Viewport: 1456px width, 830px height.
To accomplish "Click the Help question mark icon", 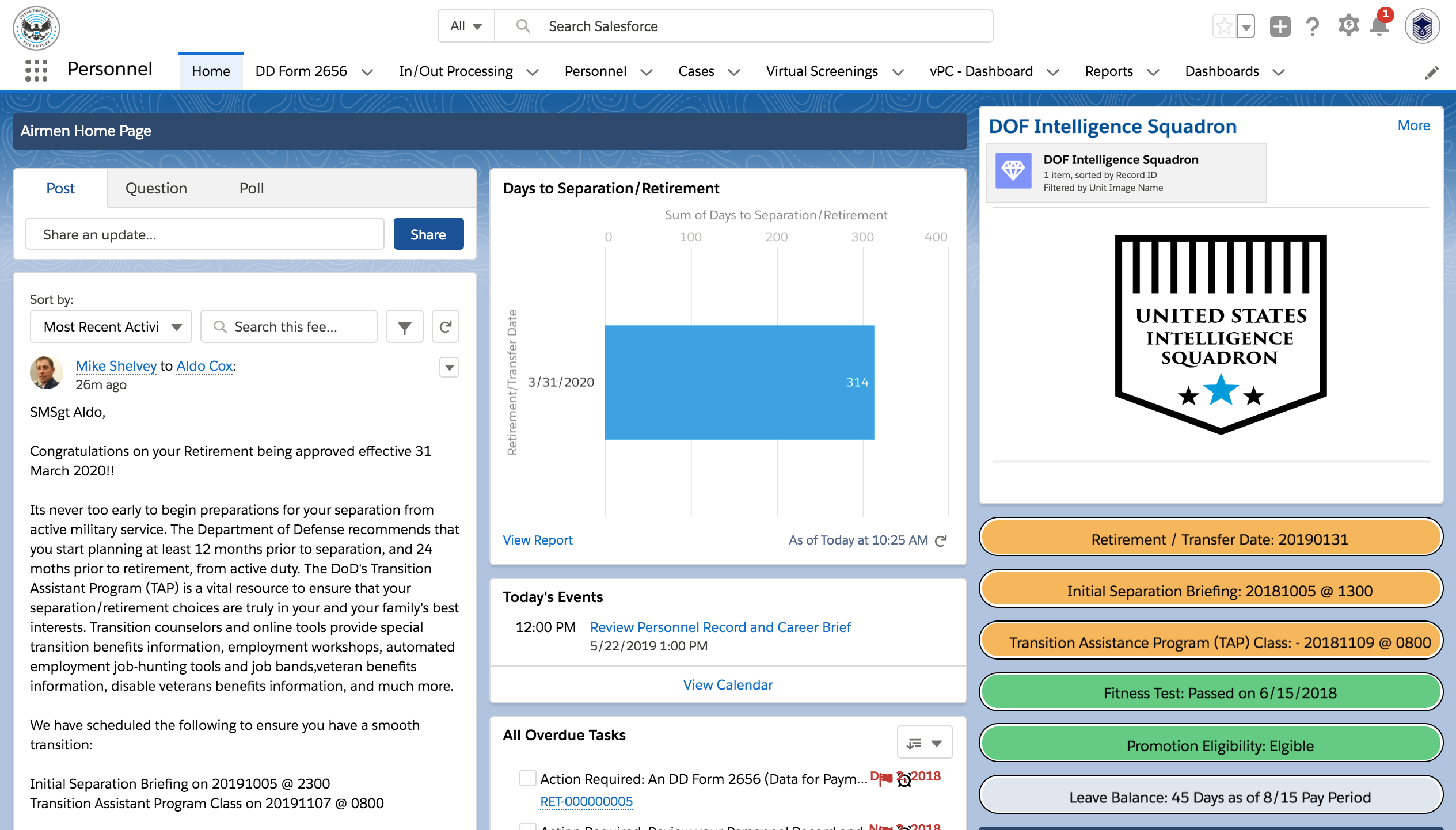I will (1313, 26).
